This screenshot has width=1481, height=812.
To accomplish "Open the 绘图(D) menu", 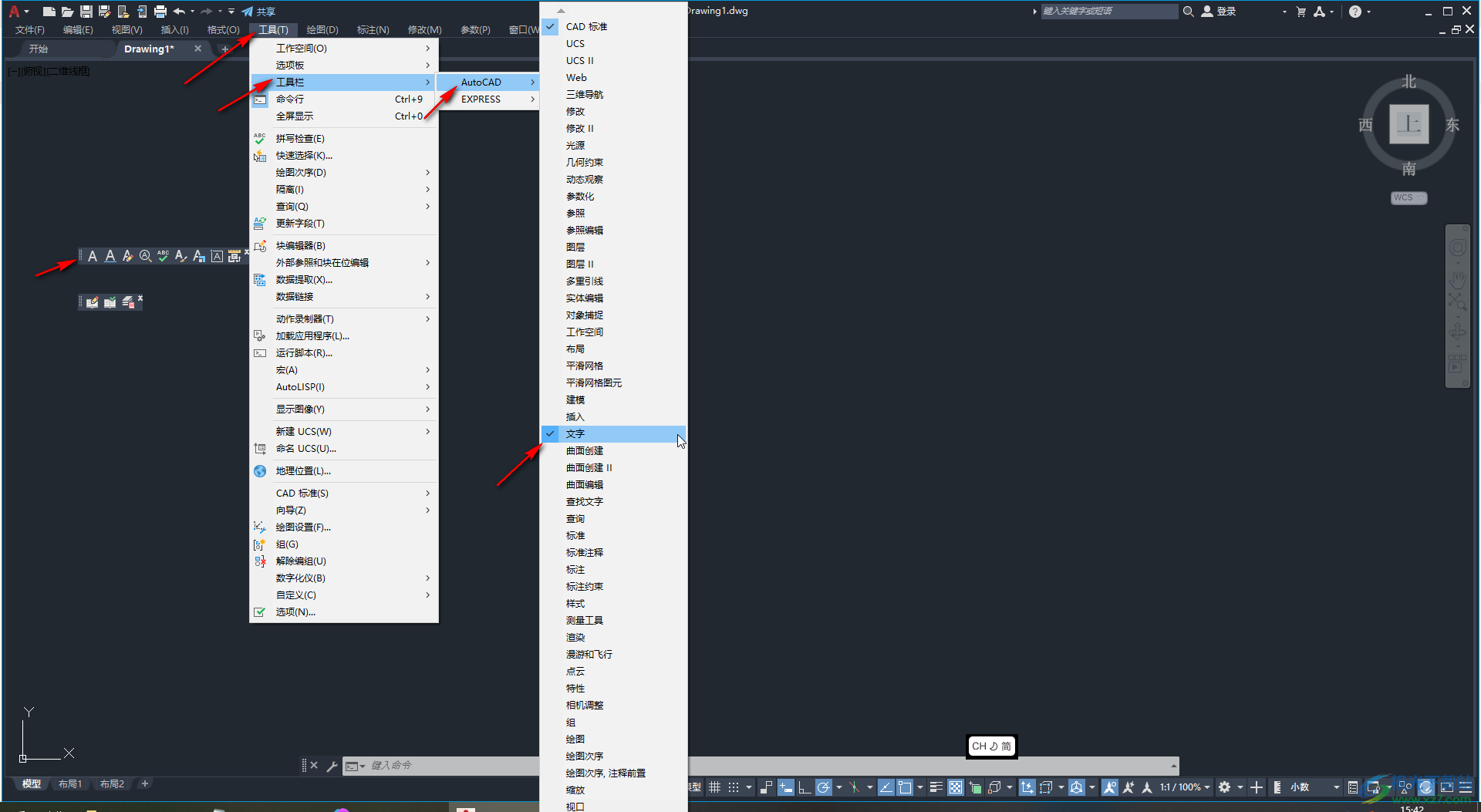I will coord(322,30).
